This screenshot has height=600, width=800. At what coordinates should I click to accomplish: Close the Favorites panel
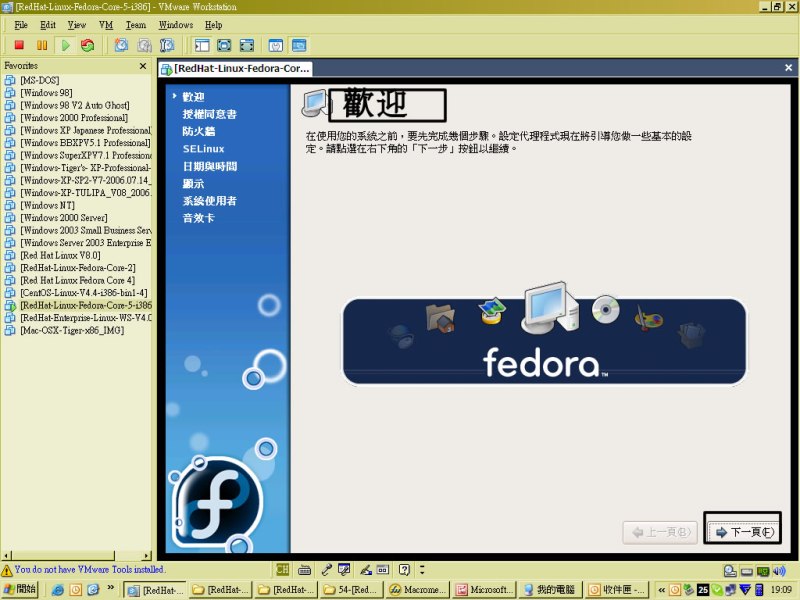[x=143, y=66]
